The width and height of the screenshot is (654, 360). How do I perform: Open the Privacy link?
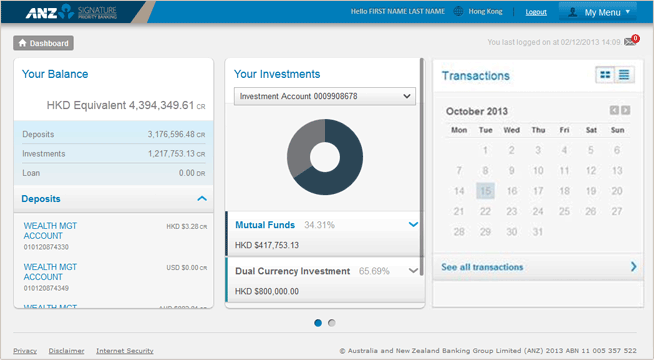(25, 351)
